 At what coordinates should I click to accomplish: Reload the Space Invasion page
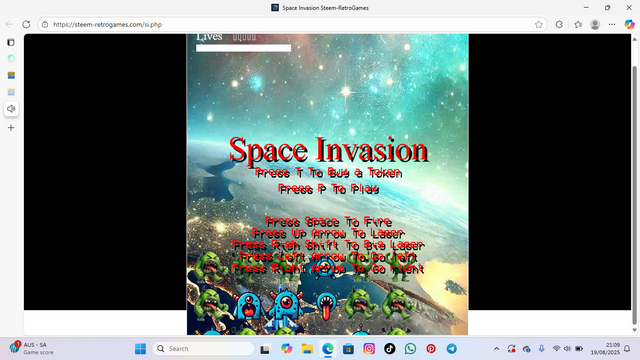point(26,24)
